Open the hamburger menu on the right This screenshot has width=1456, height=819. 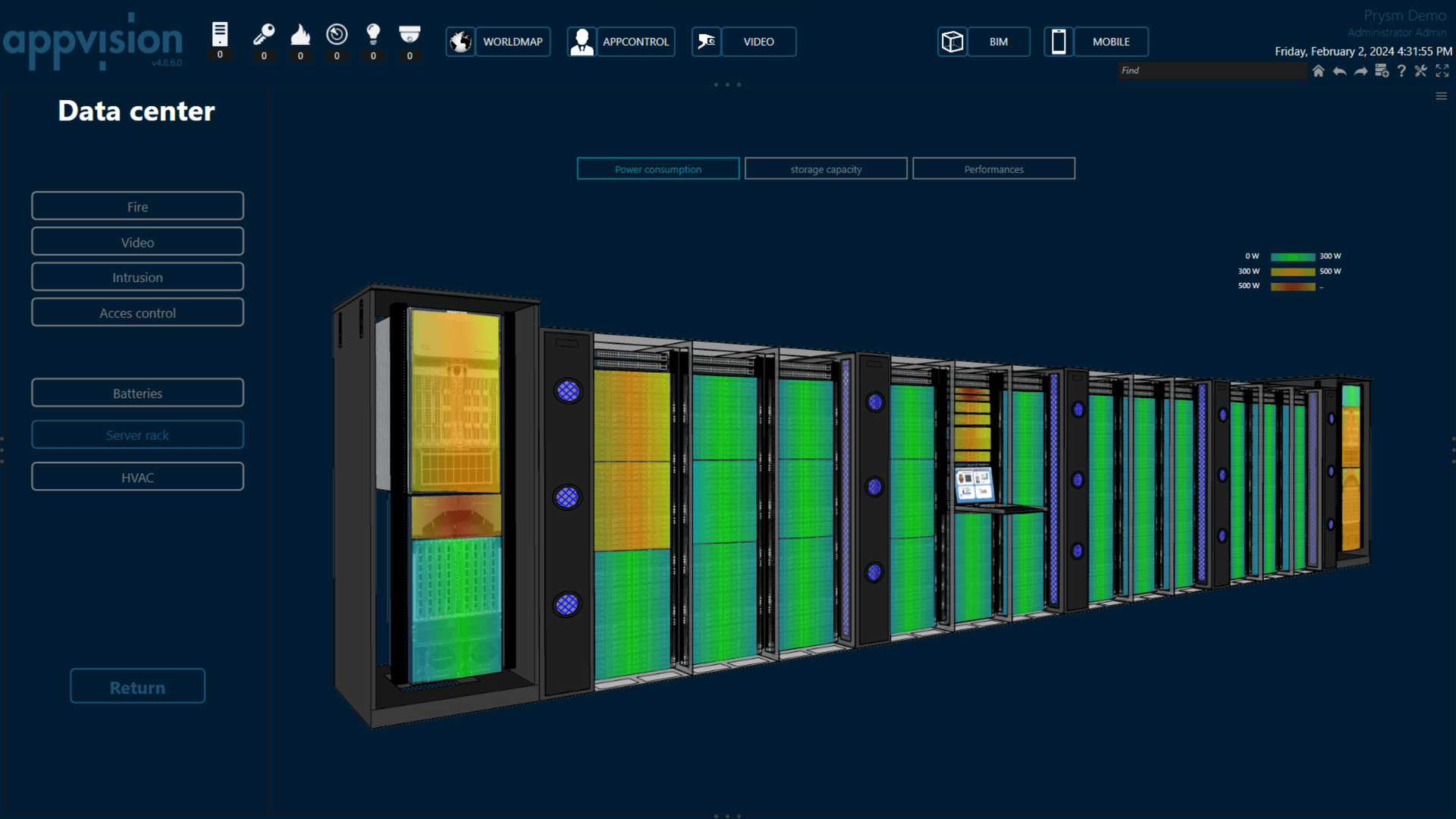[1442, 96]
